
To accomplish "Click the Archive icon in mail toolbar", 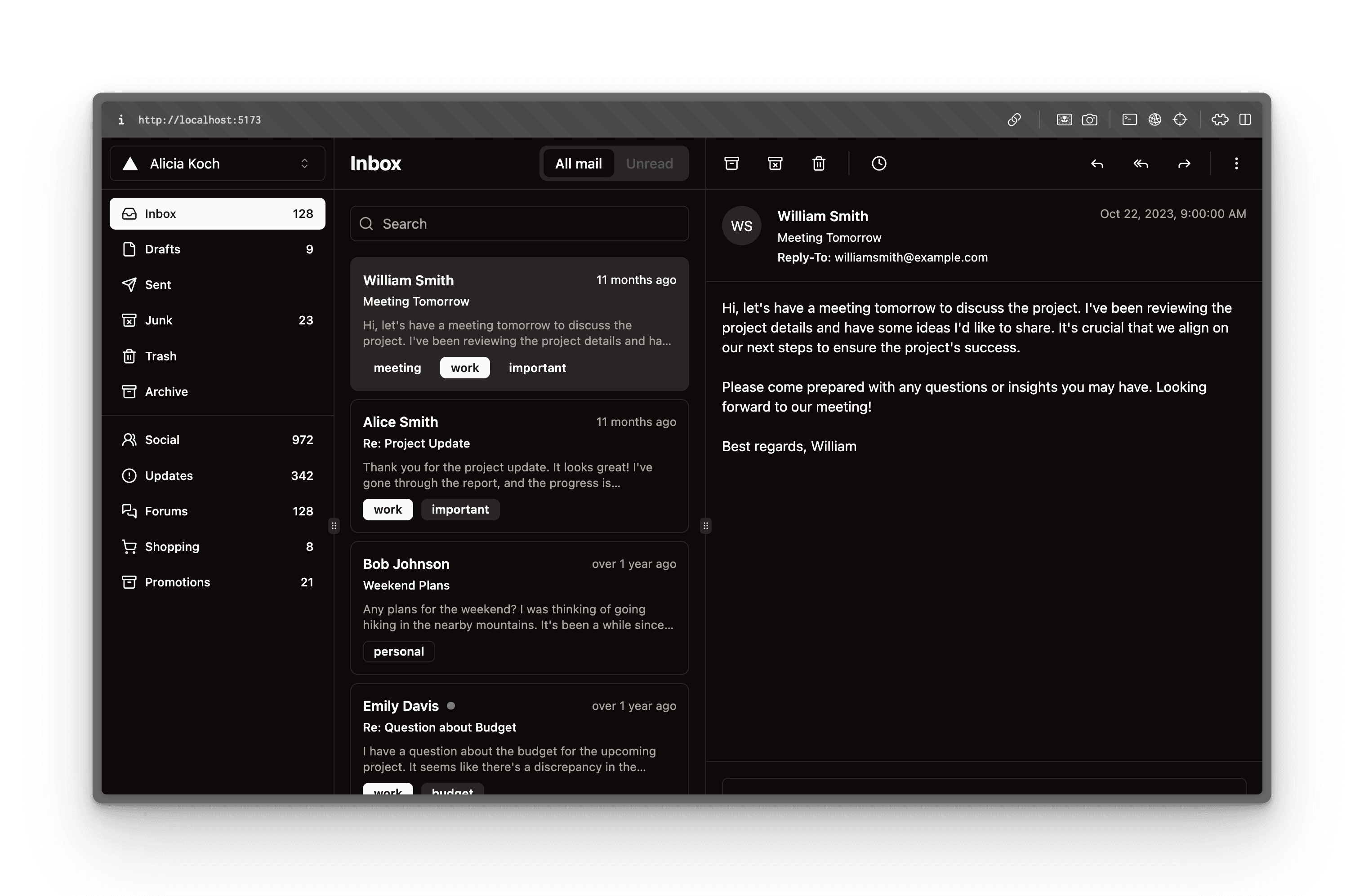I will (731, 164).
